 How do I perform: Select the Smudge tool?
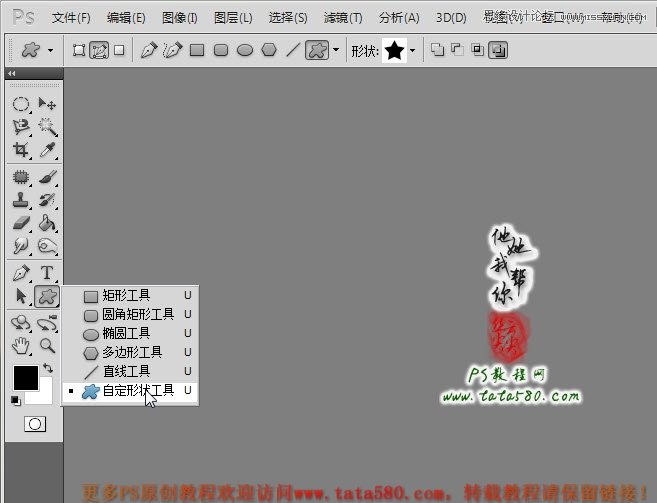pyautogui.click(x=21, y=246)
